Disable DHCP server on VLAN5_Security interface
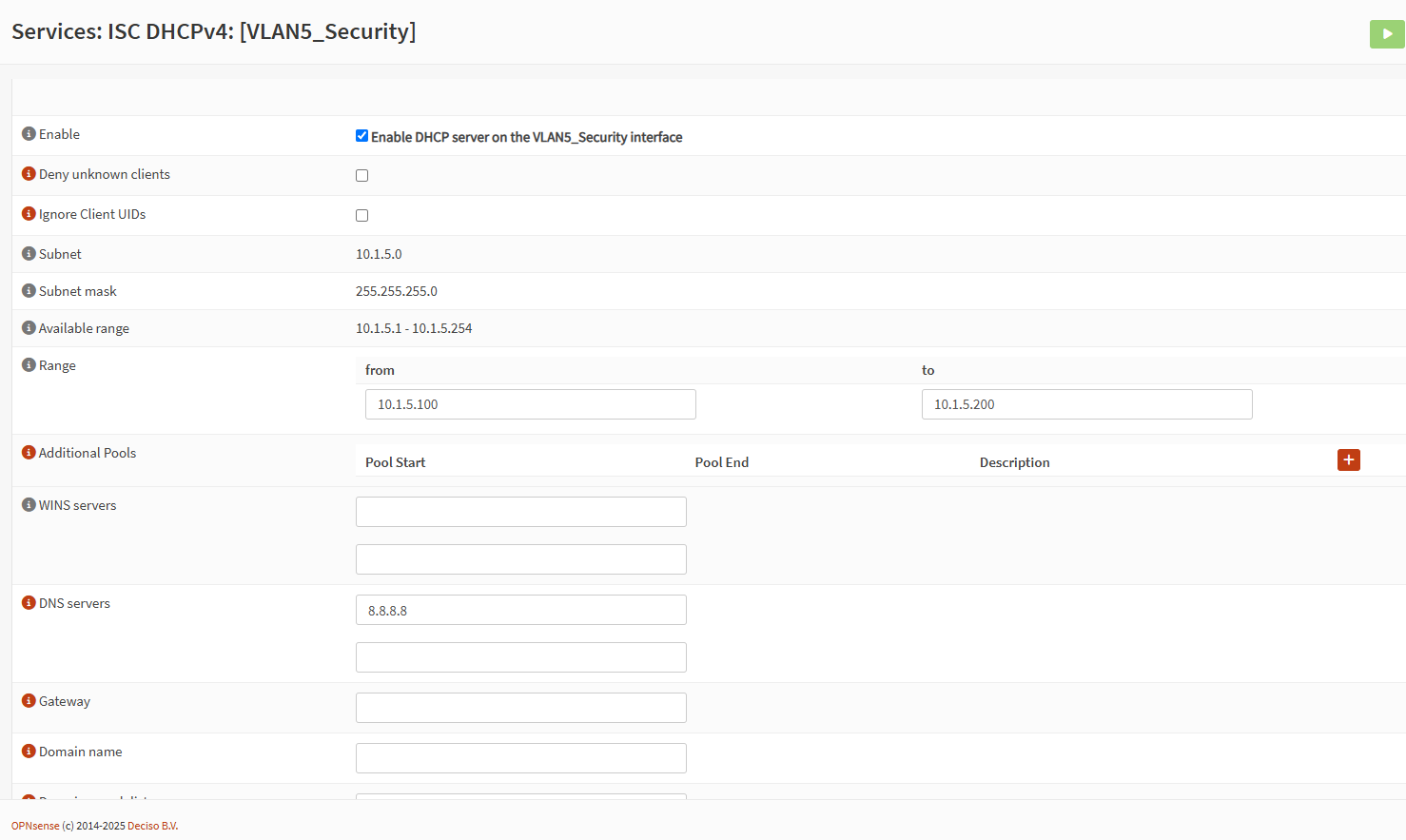This screenshot has height=840, width=1406. point(361,135)
